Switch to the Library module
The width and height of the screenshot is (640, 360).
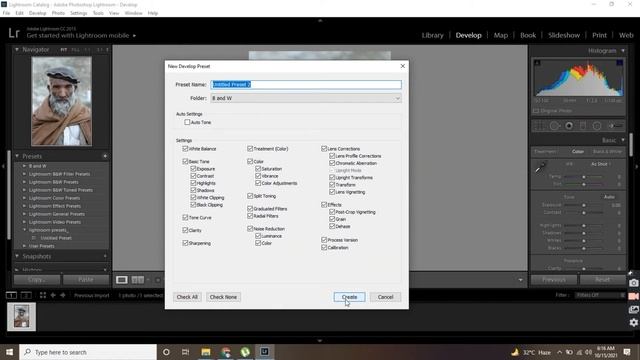[x=432, y=35]
